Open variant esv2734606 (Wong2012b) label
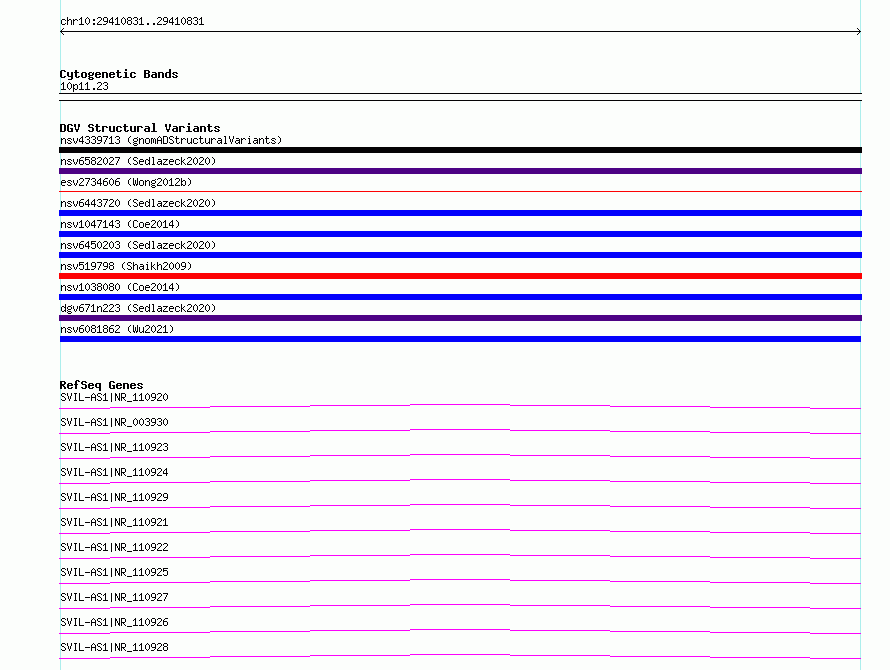Viewport: 890px width, 670px height. coord(126,182)
